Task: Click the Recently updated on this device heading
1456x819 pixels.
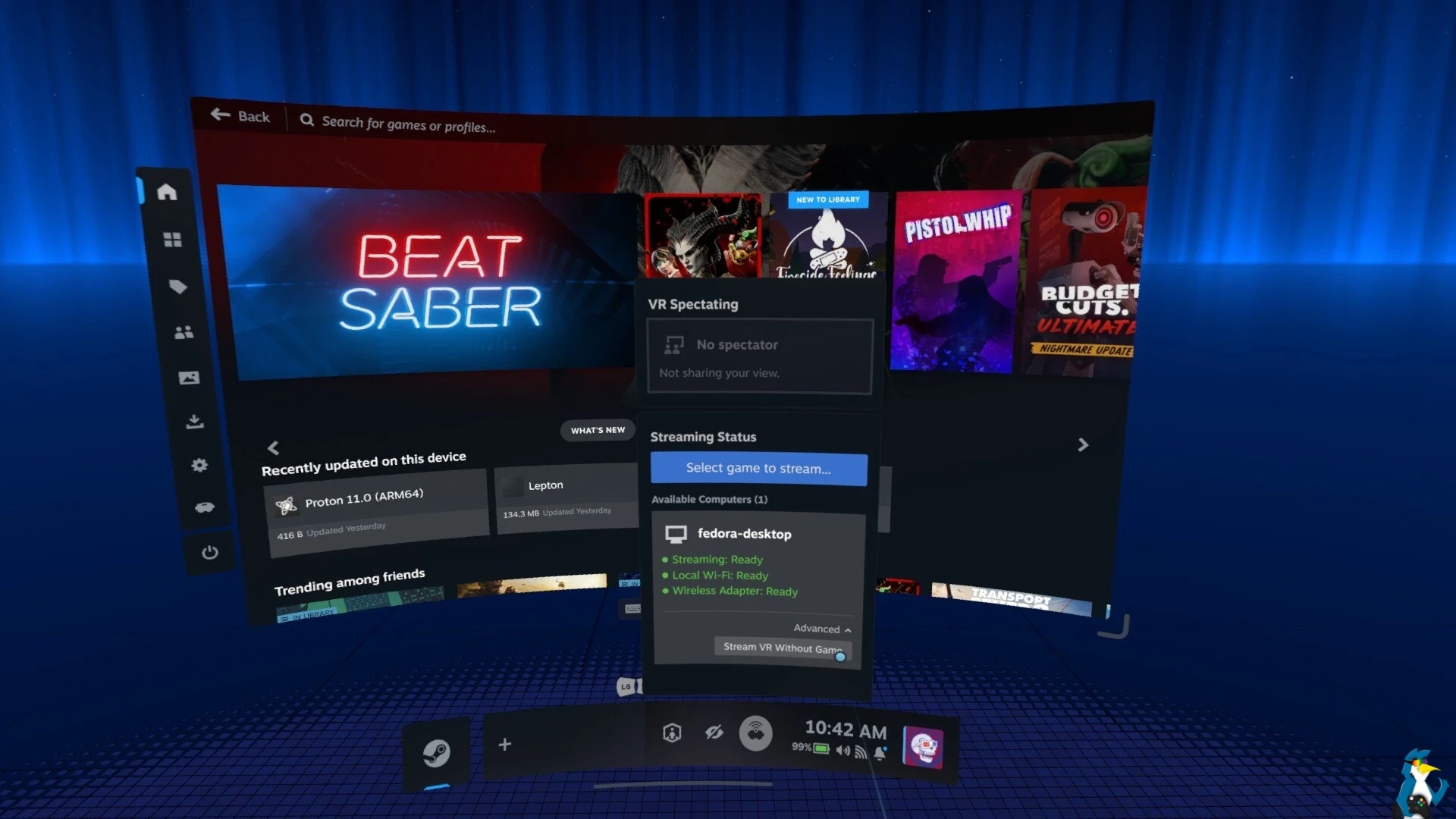Action: (364, 463)
